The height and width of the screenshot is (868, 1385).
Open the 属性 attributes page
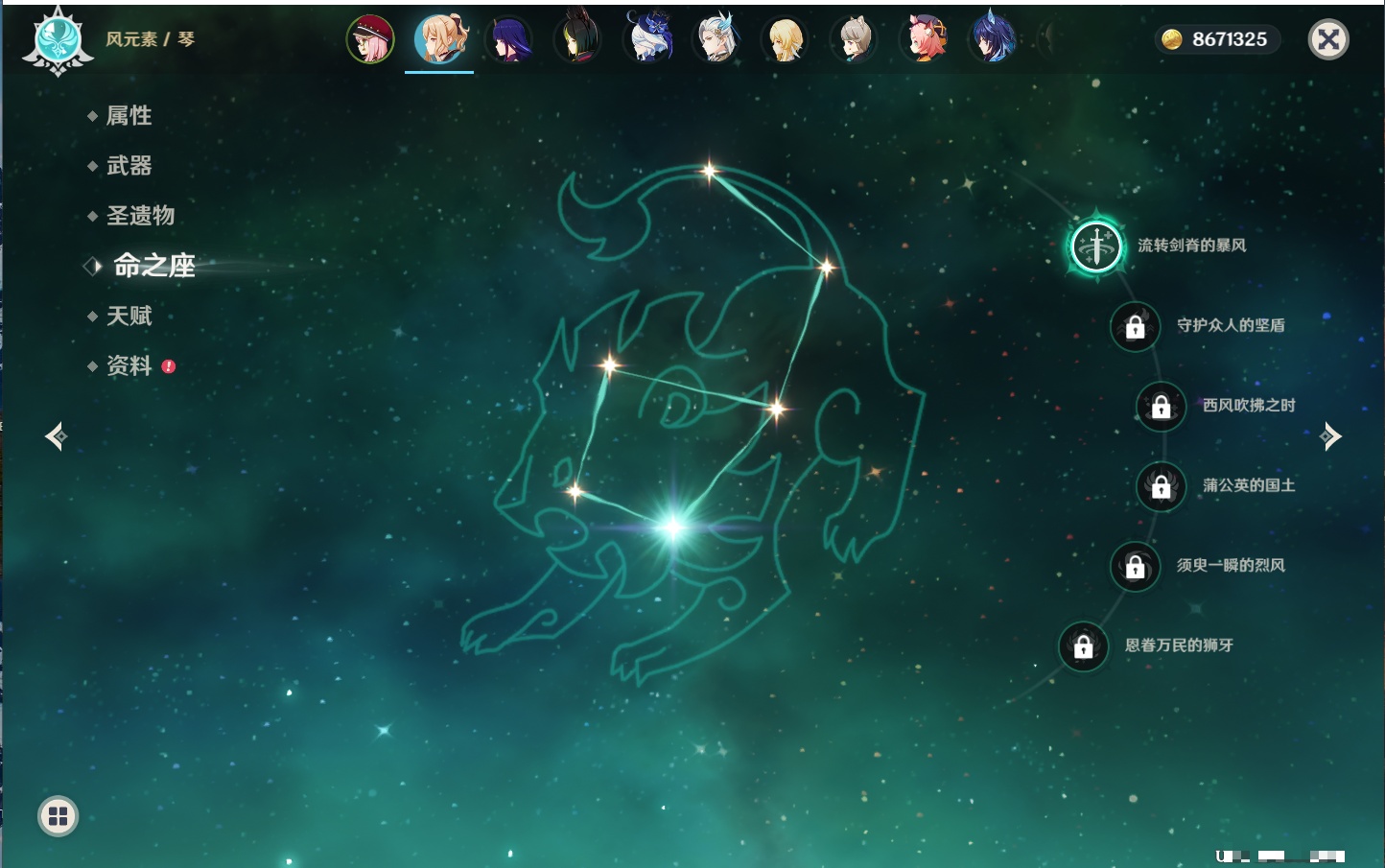[129, 116]
